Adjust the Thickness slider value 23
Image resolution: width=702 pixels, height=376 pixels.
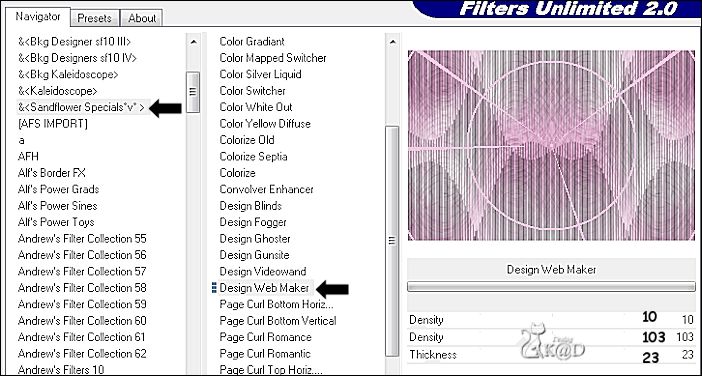pos(551,355)
